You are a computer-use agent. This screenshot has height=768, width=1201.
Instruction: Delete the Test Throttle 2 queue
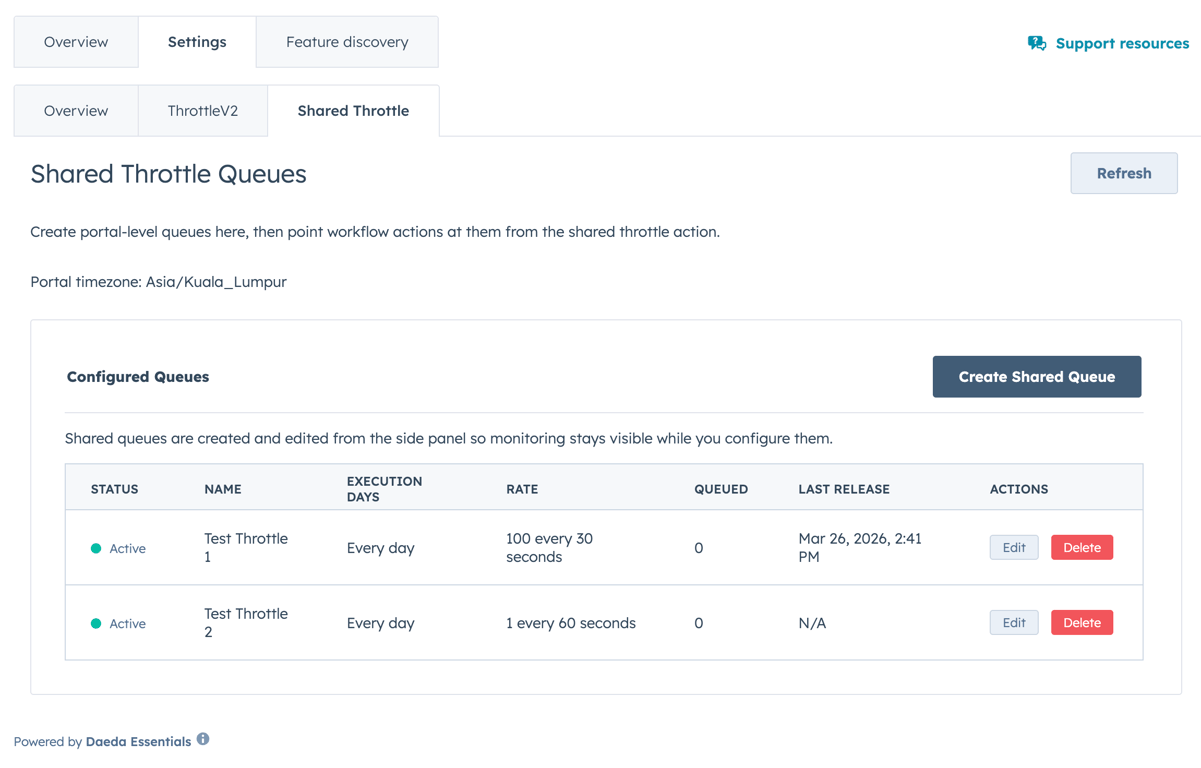click(1081, 622)
